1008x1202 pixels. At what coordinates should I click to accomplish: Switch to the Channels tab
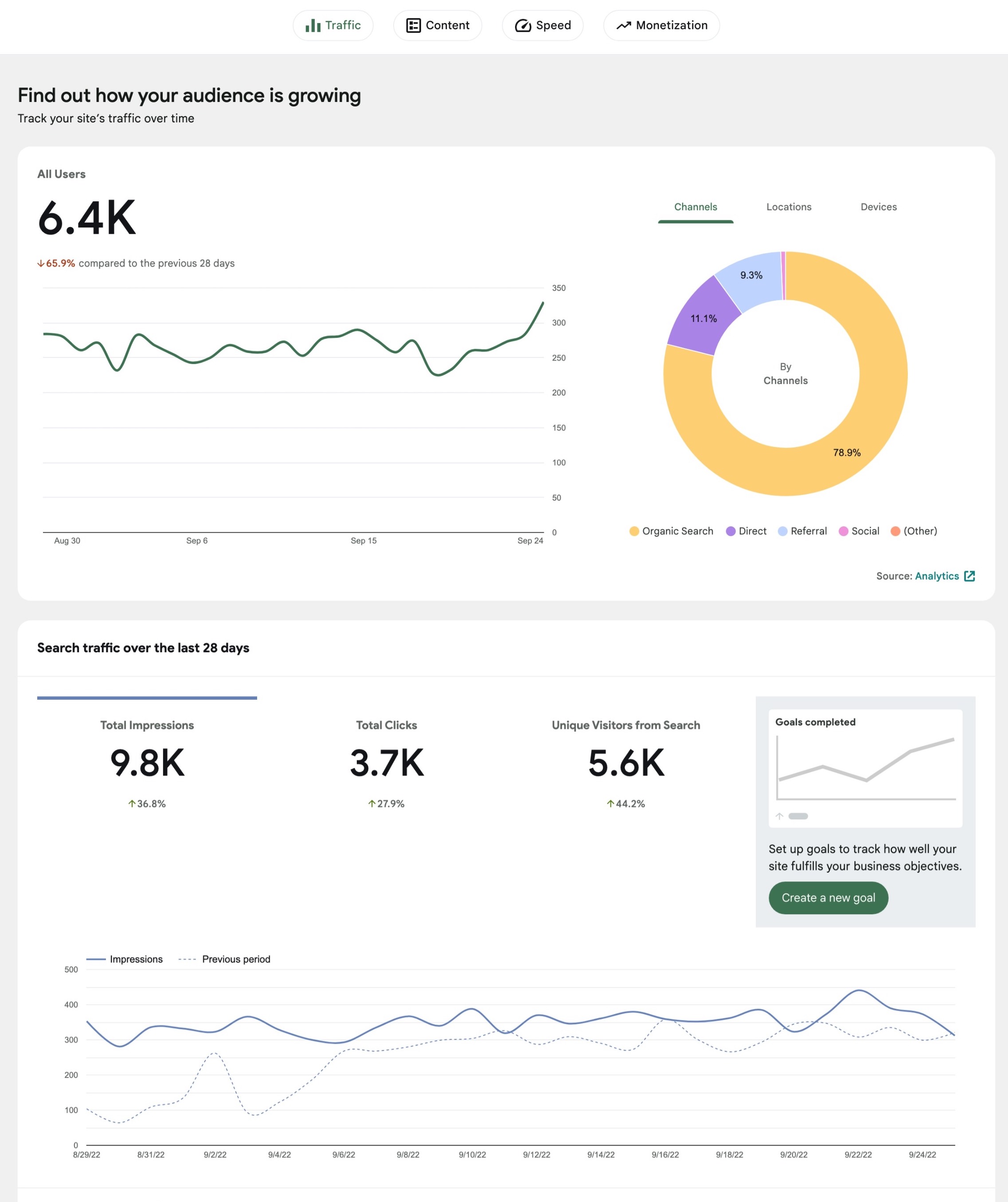click(x=695, y=207)
